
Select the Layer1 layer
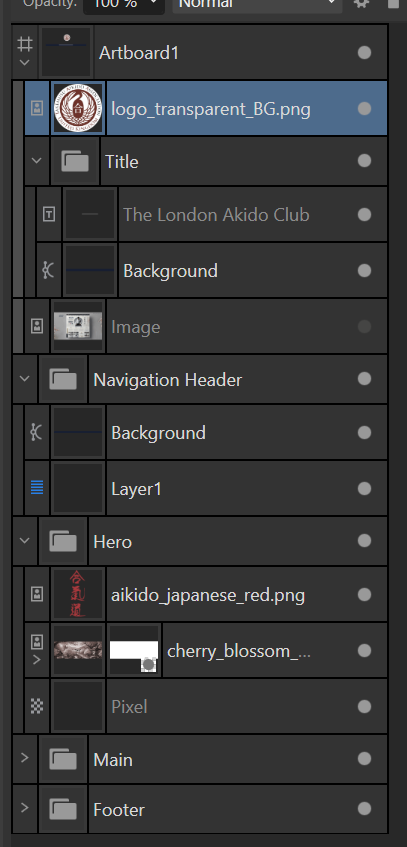(x=206, y=488)
